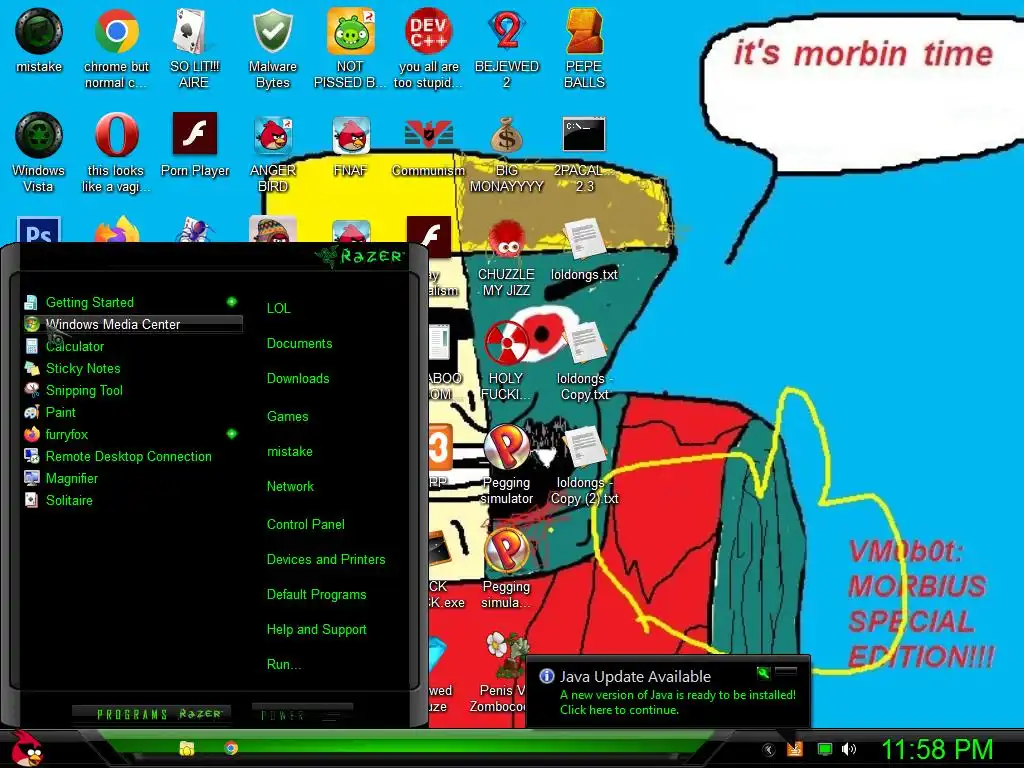Click the Java update tray icon
1024x768 pixels.
point(795,749)
